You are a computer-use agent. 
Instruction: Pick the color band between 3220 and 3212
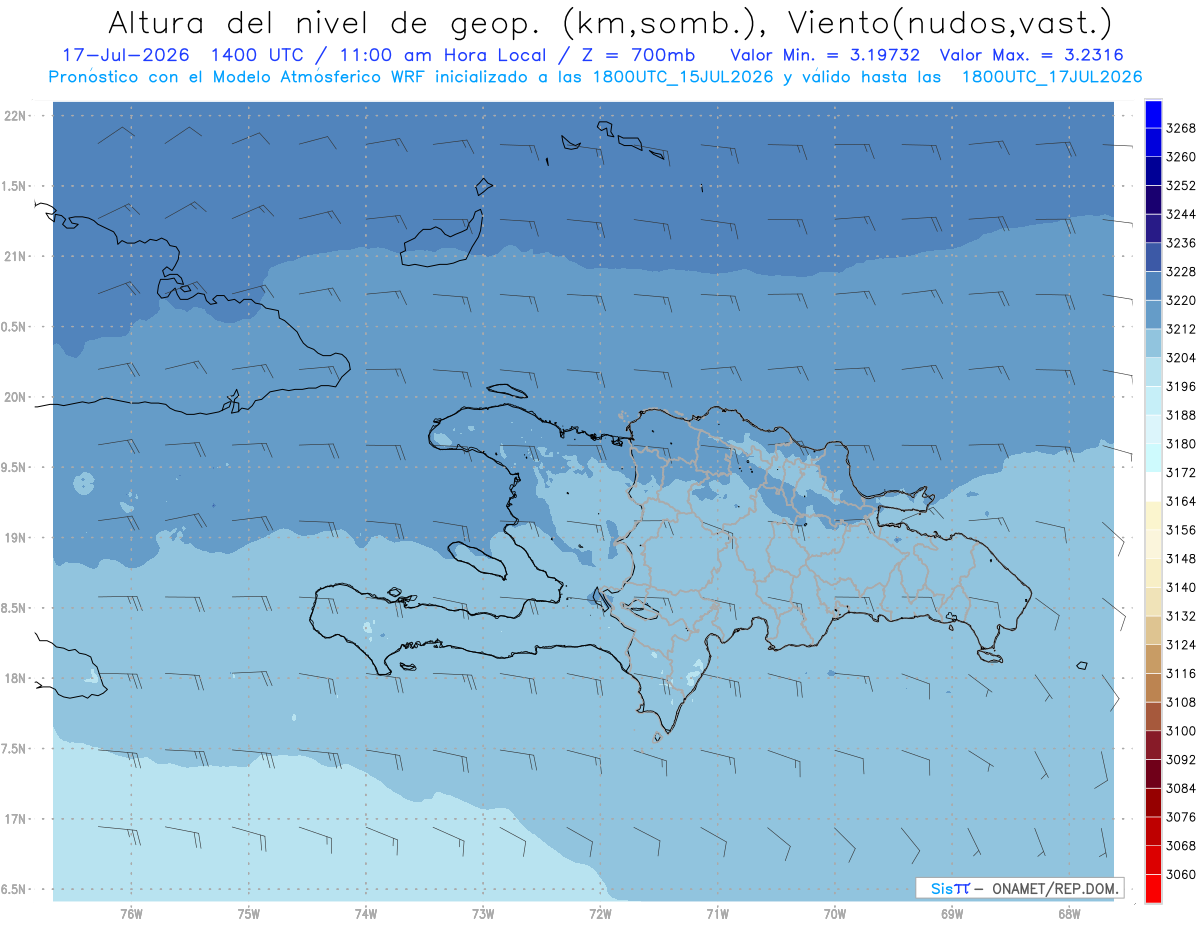tap(1152, 314)
